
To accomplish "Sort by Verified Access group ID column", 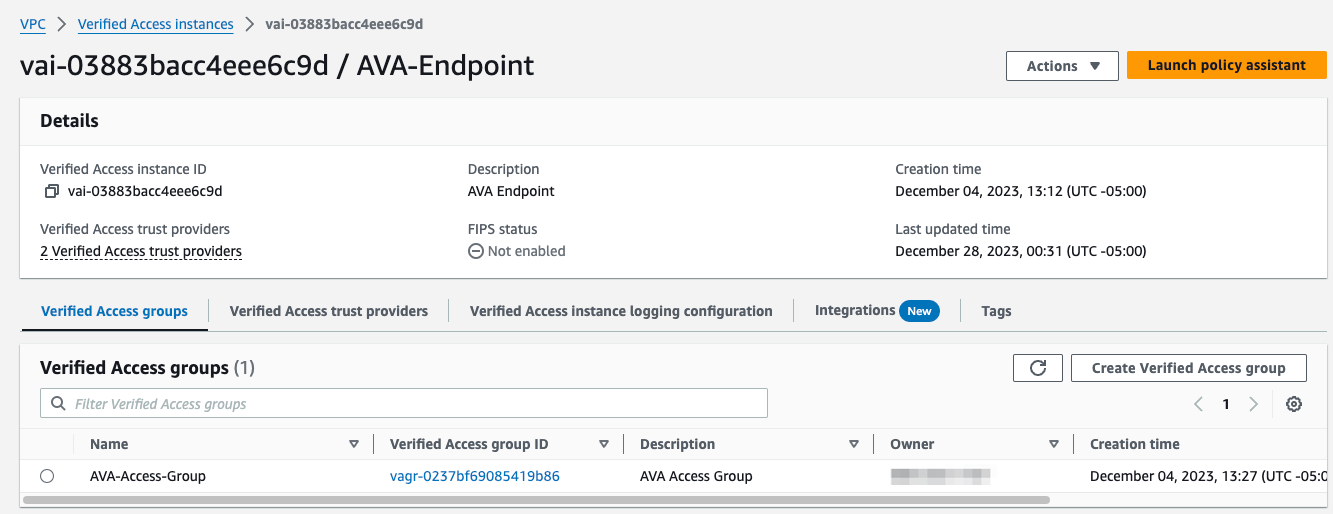I will 603,444.
